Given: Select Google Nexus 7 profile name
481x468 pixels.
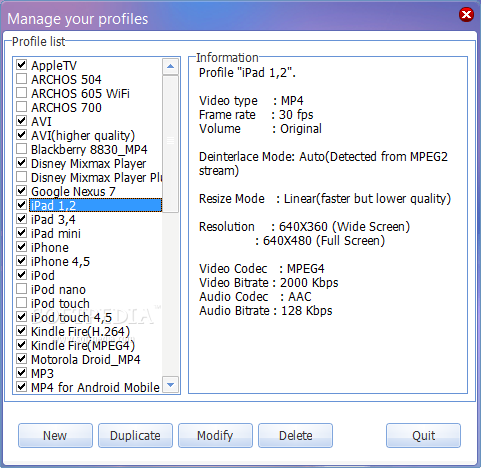Looking at the screenshot, I should click(73, 192).
